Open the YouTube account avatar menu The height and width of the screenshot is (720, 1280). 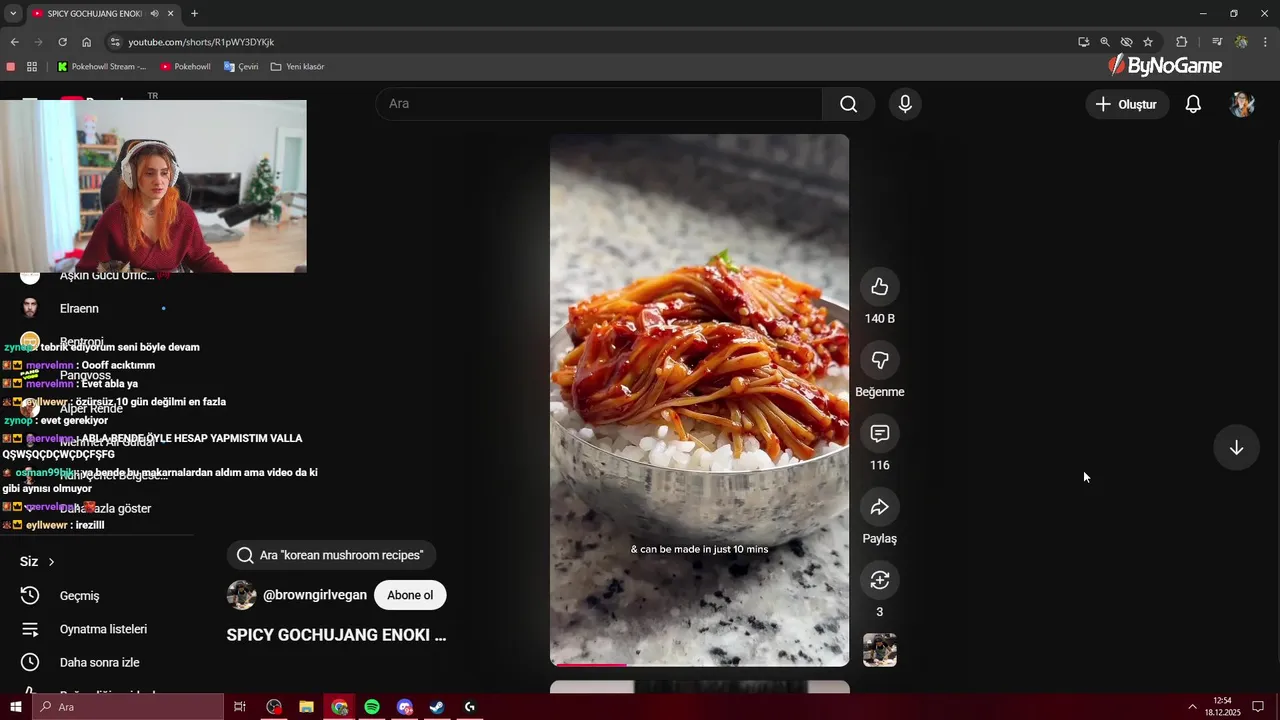coord(1242,104)
